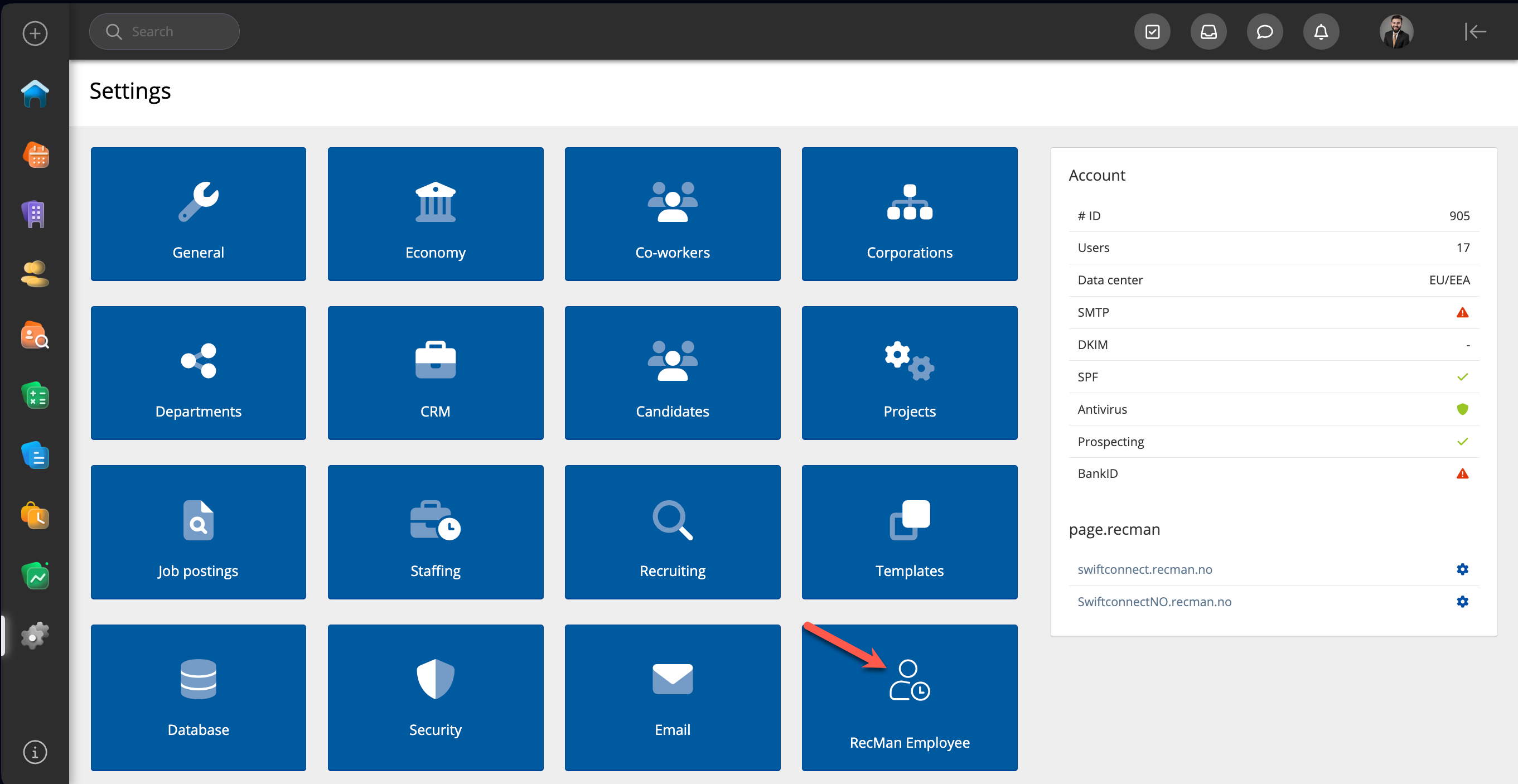Open the RecMan Employee settings tile
1518x784 pixels.
(908, 697)
